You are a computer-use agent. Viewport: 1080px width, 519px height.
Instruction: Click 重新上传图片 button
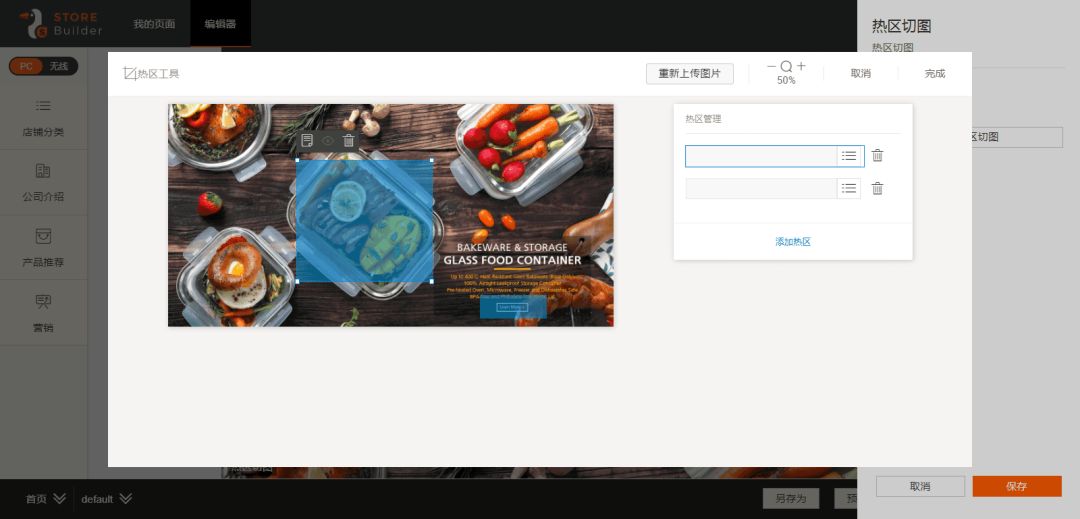click(689, 74)
